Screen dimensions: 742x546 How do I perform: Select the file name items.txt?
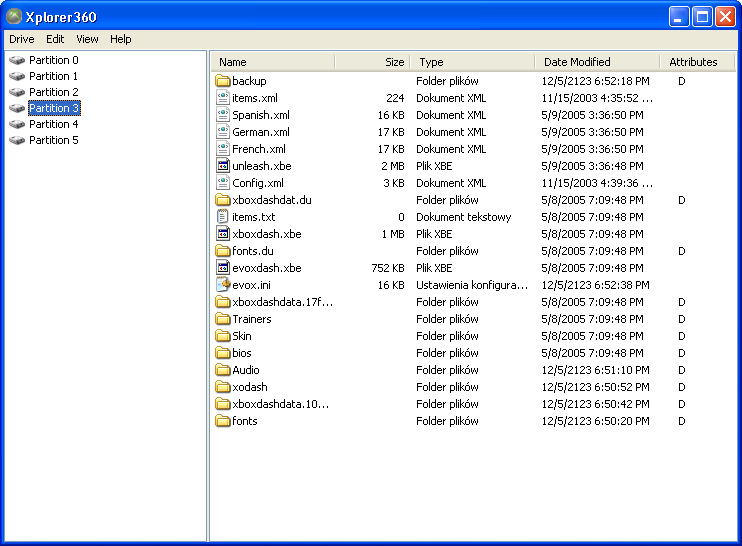254,217
